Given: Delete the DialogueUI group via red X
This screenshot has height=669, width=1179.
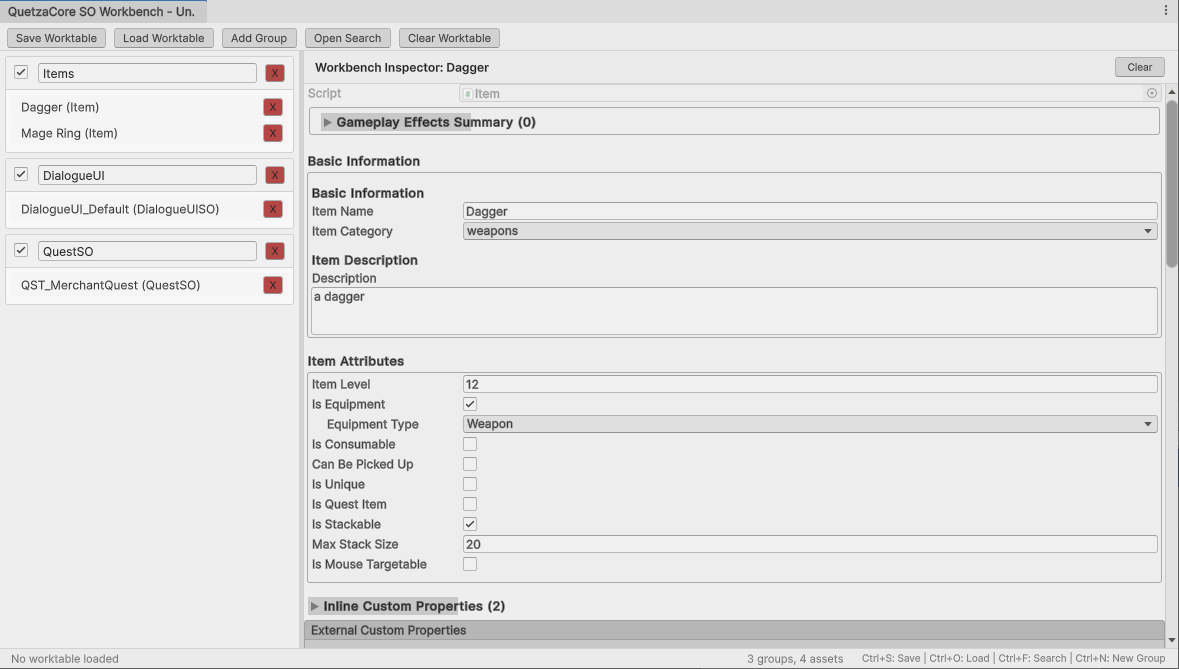Looking at the screenshot, I should (275, 175).
